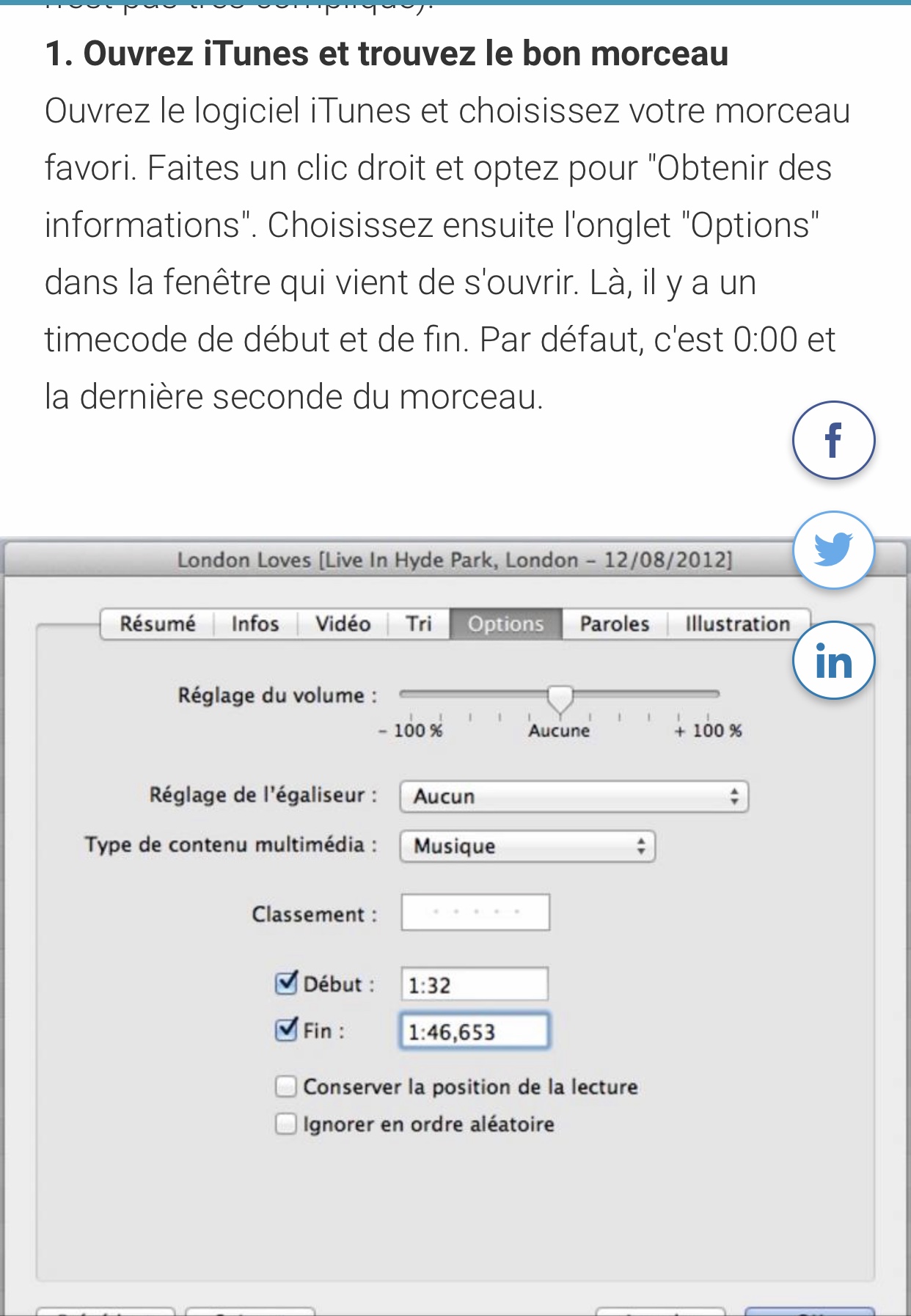Open the Infos tab
911x1316 pixels.
click(x=255, y=624)
